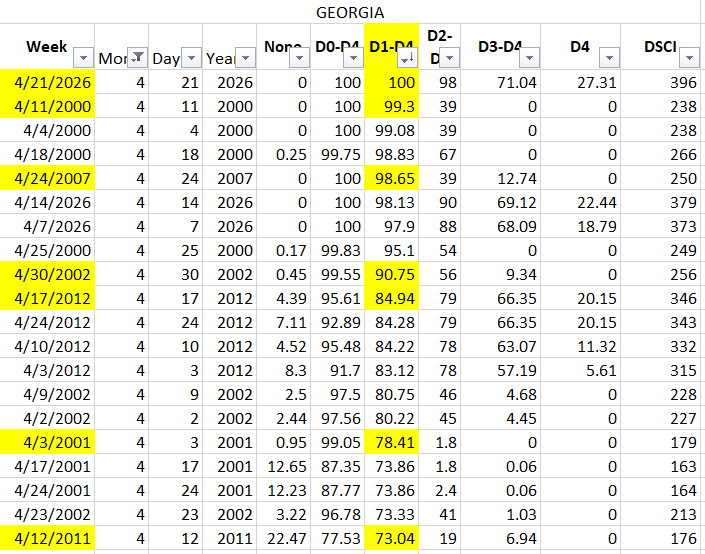Select highlighted cell 4/12/2011
Screen dimensions: 705x554
47,538
